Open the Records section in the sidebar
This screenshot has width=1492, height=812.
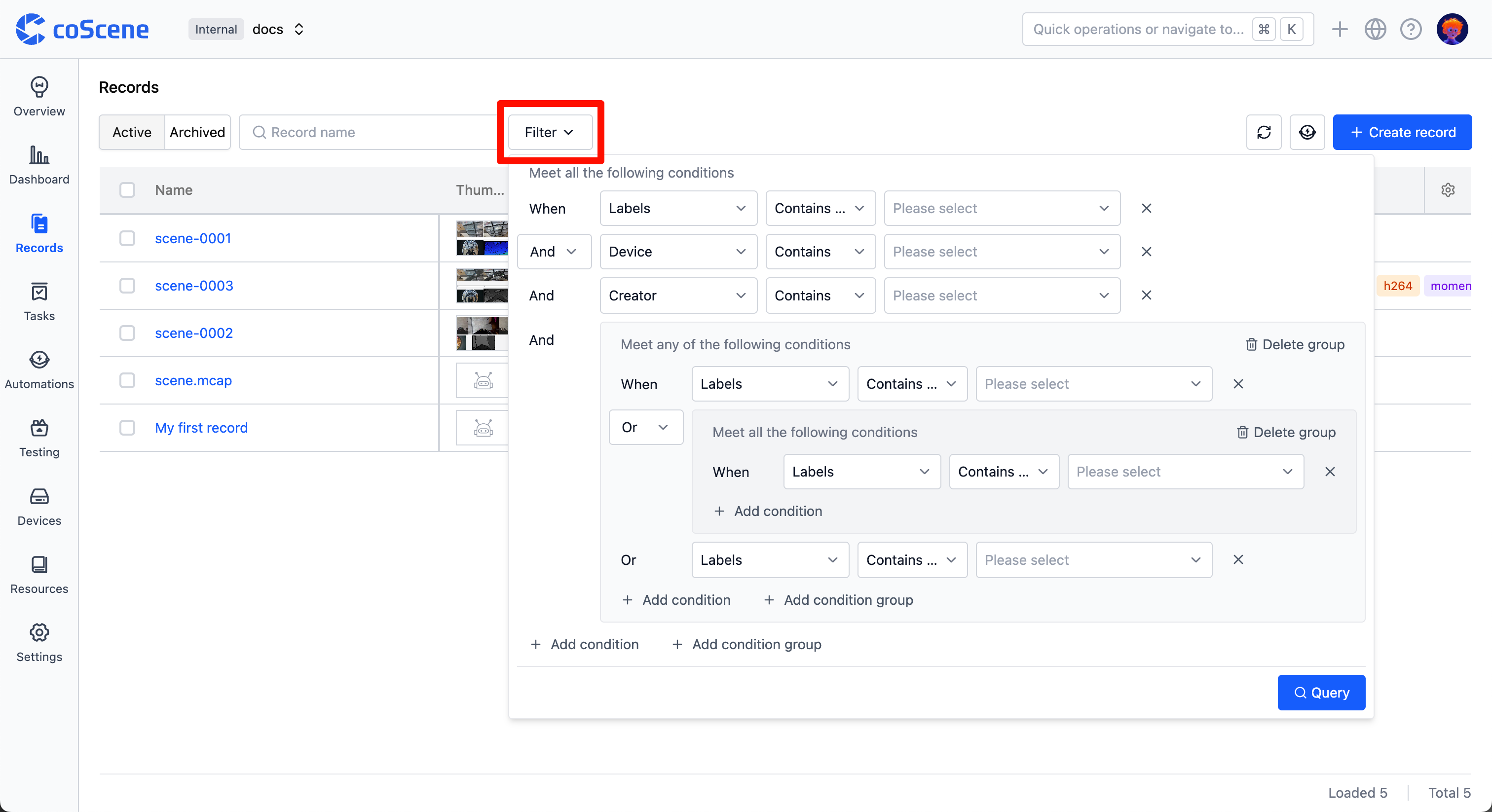39,234
